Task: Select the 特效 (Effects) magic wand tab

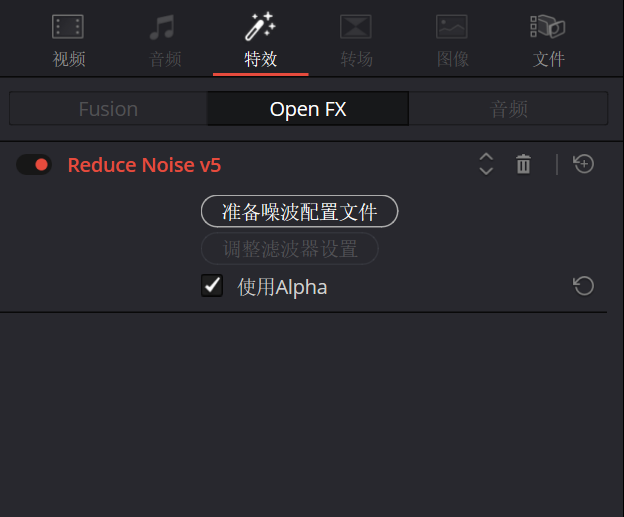Action: 261,40
